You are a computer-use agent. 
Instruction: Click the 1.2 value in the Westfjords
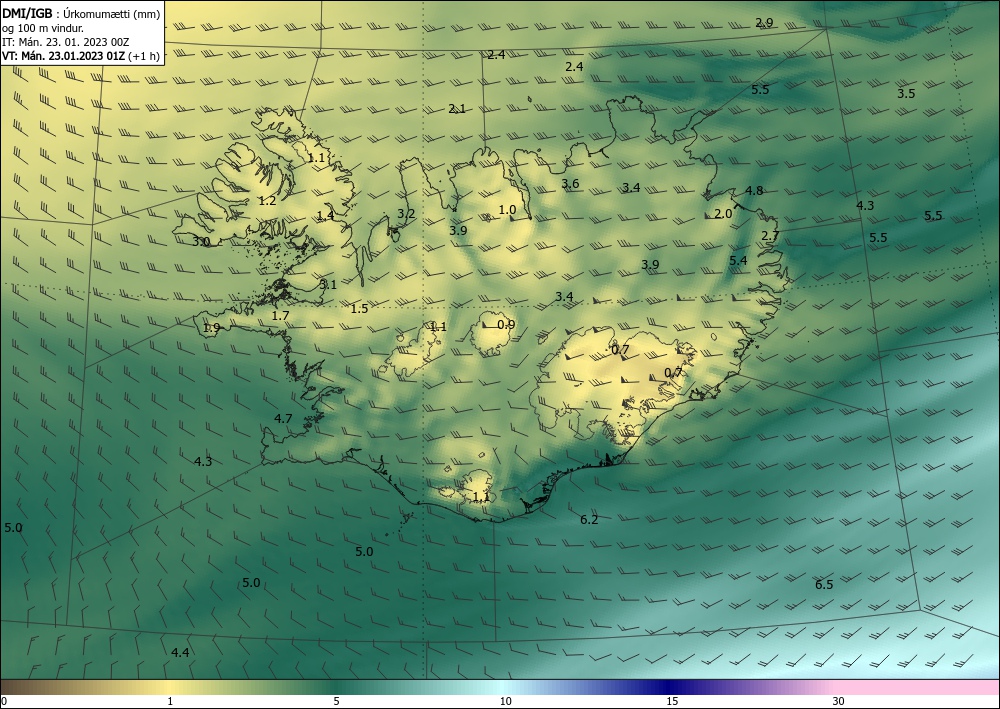[x=267, y=201]
